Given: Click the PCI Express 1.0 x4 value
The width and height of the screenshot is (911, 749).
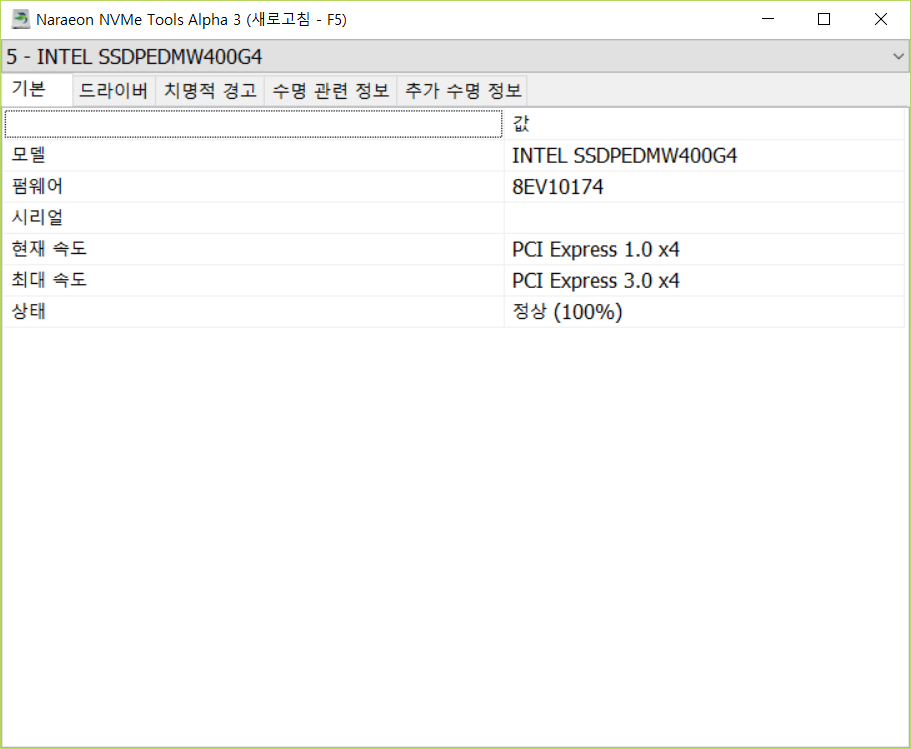Looking at the screenshot, I should pyautogui.click(x=596, y=250).
